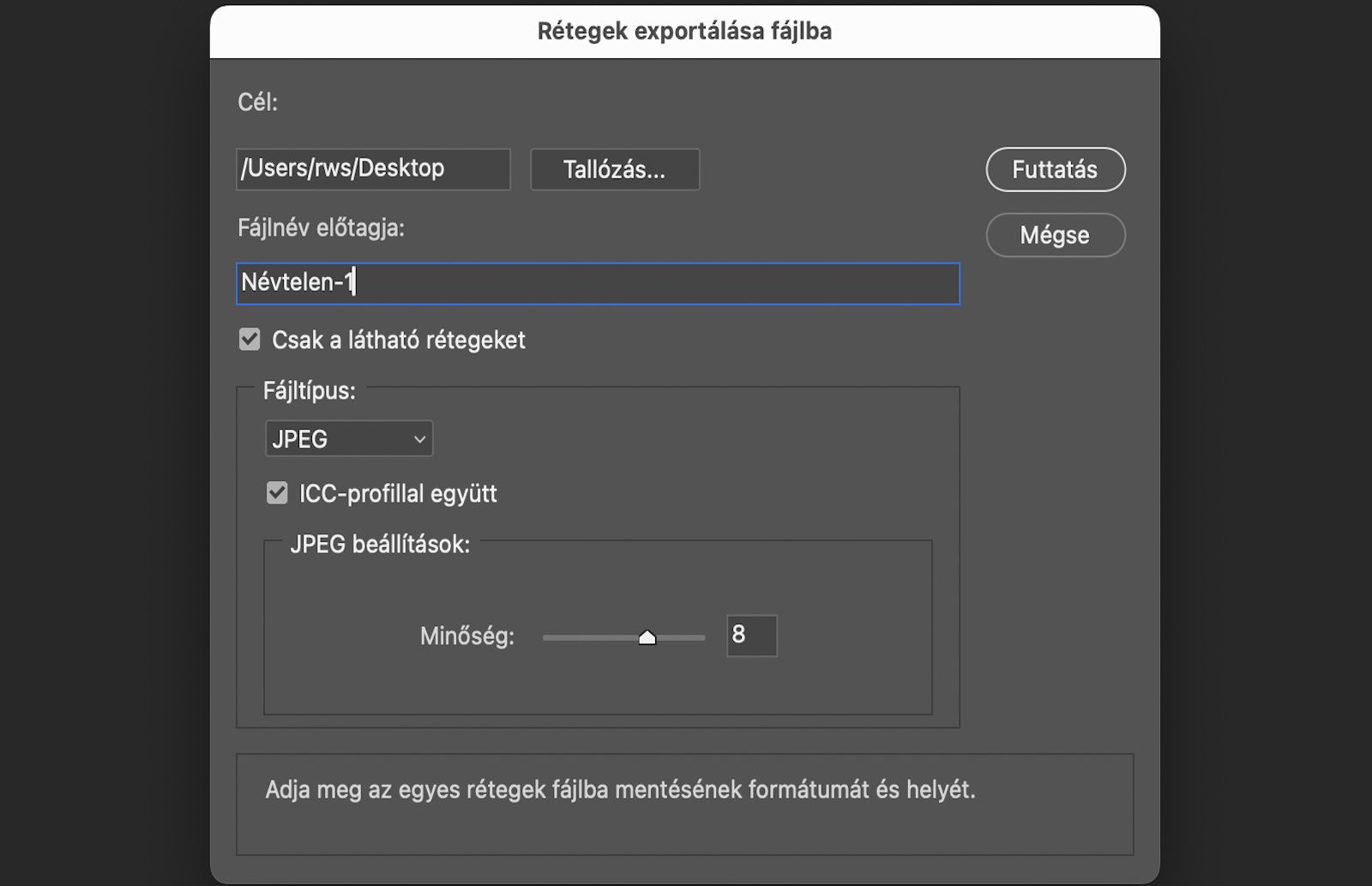Select the quality value field showing 8
1372x886 pixels.
(750, 636)
